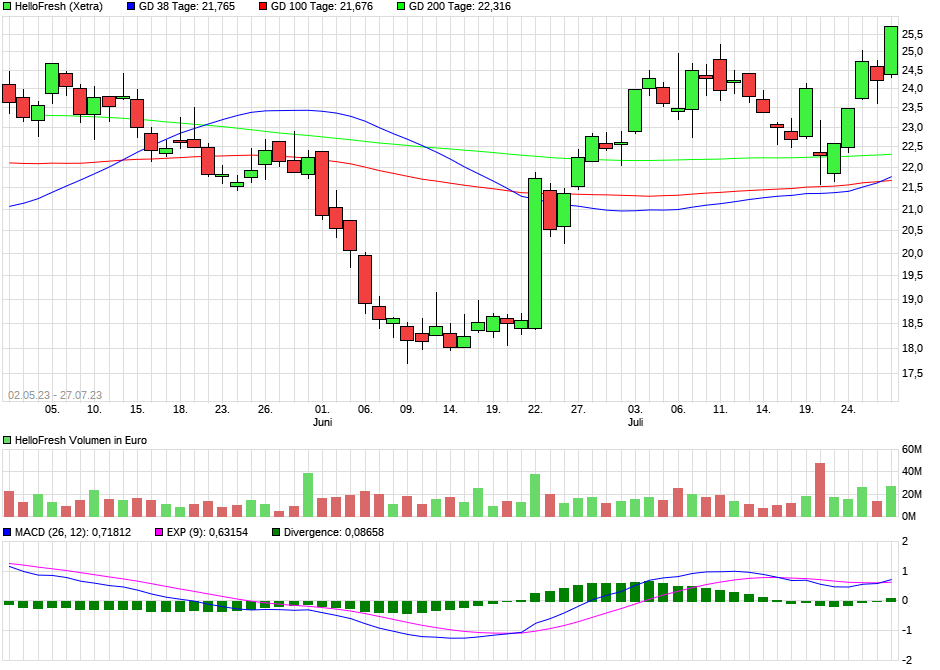Click the 'Juli' month label
This screenshot has height=670, width=940.
635,422
